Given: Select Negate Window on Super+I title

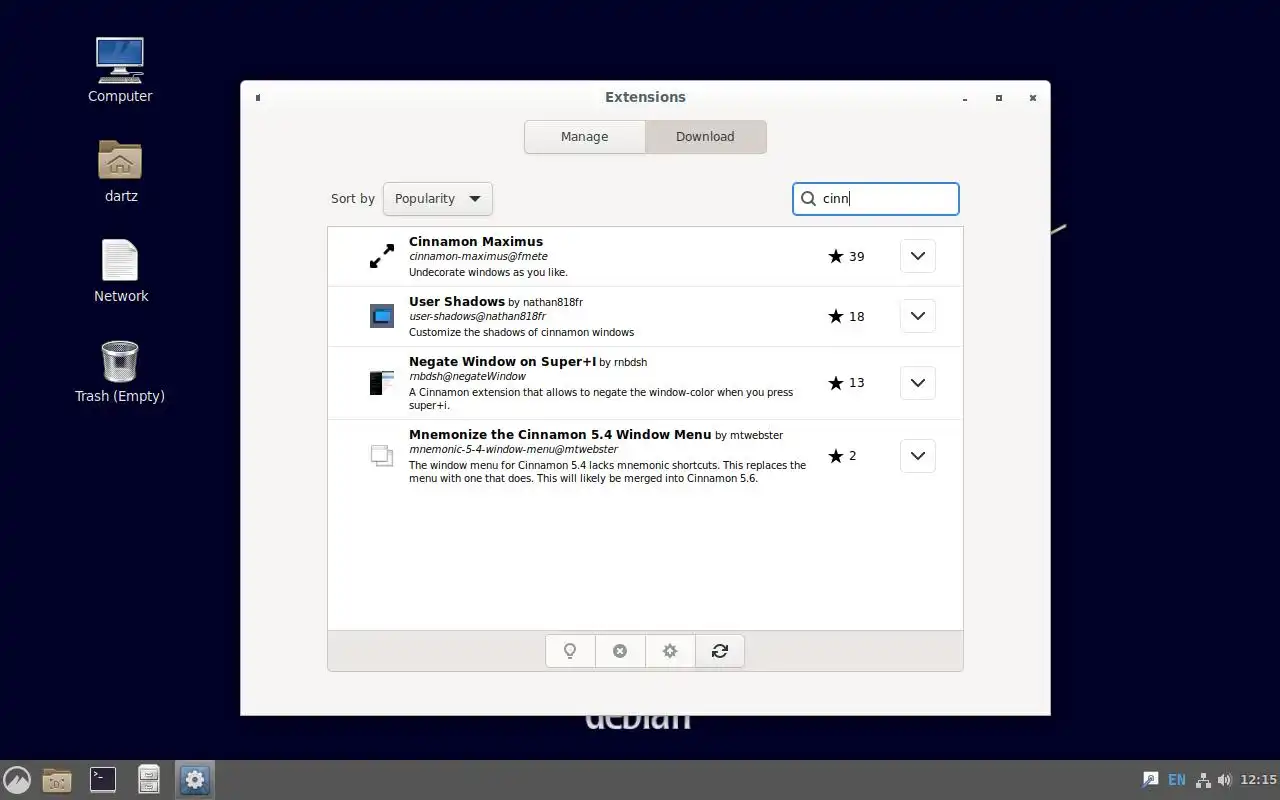Looking at the screenshot, I should click(x=502, y=361).
